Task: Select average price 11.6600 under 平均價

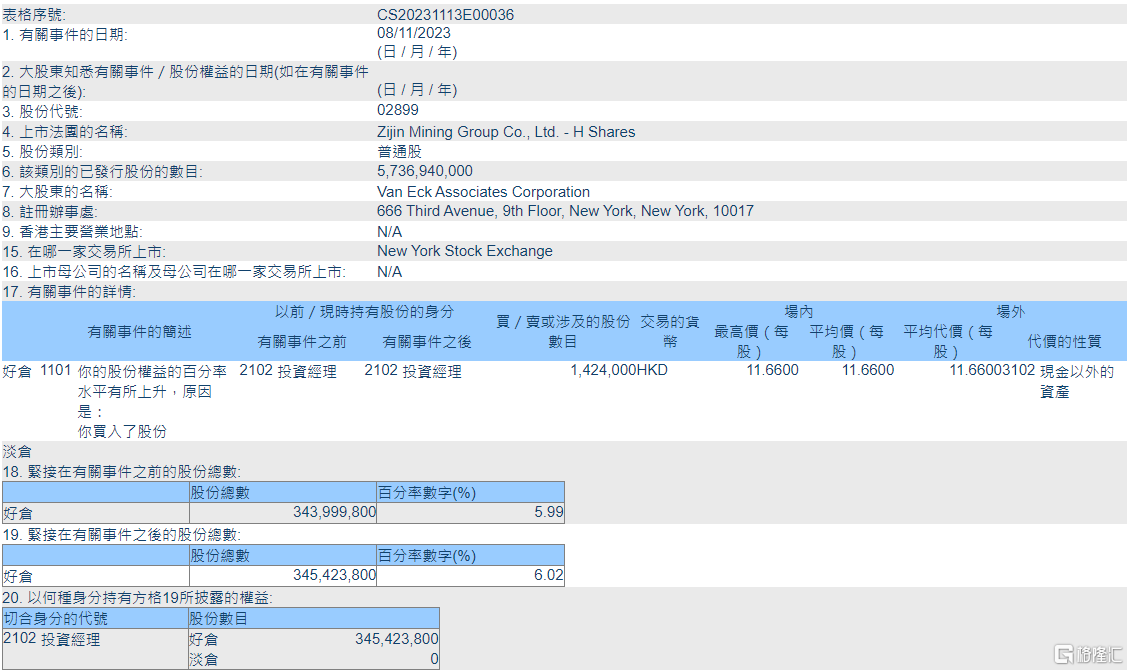Action: tap(868, 370)
